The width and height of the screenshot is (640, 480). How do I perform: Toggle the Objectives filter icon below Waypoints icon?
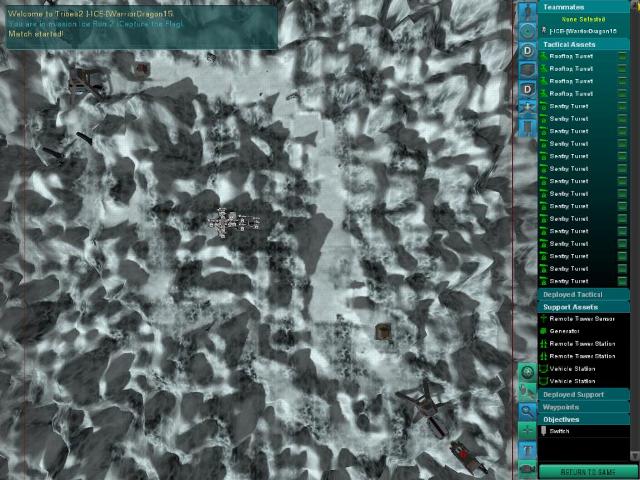coord(527,127)
